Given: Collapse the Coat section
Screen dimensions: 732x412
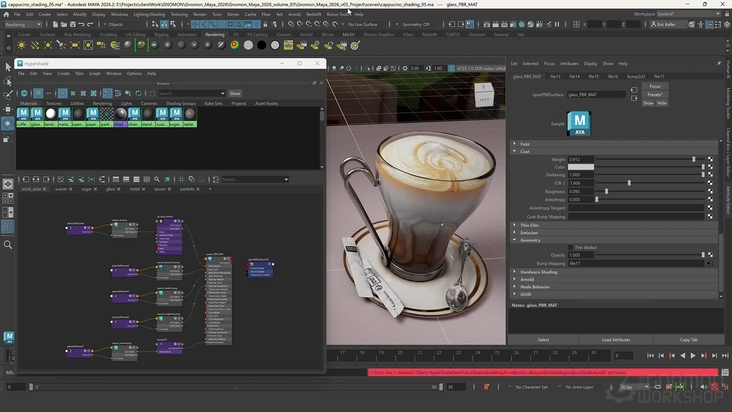Looking at the screenshot, I should click(514, 151).
